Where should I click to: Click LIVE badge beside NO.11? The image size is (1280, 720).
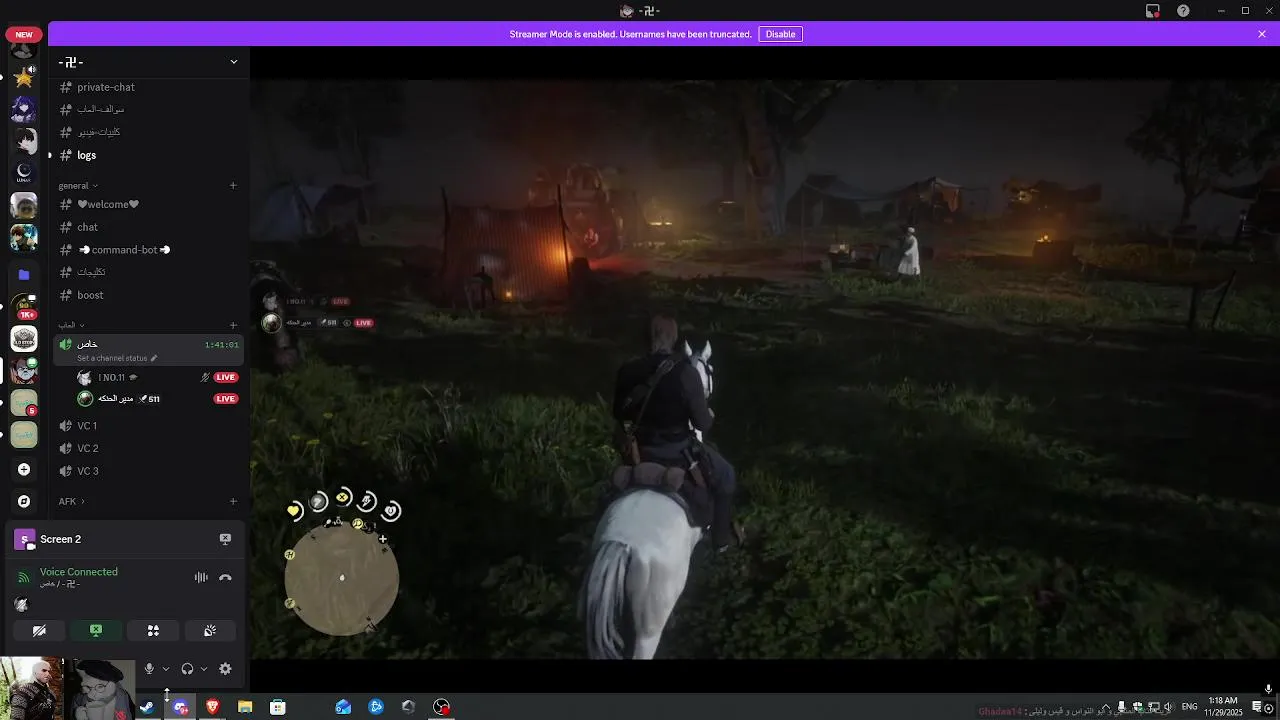[226, 377]
